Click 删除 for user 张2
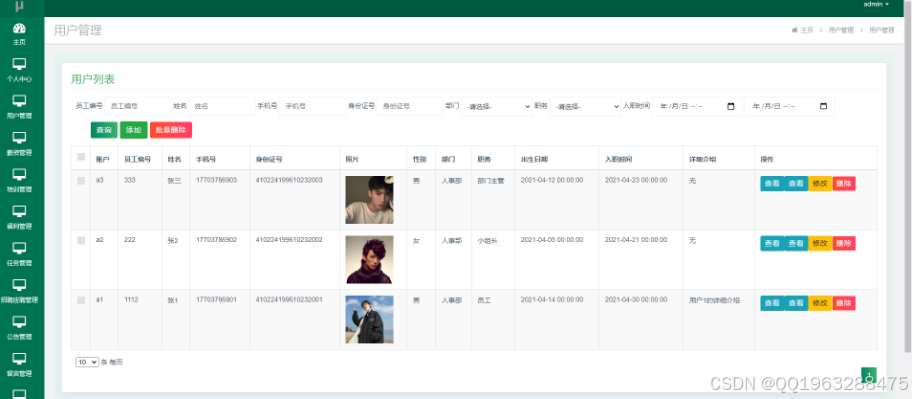The image size is (912, 399). [x=844, y=243]
